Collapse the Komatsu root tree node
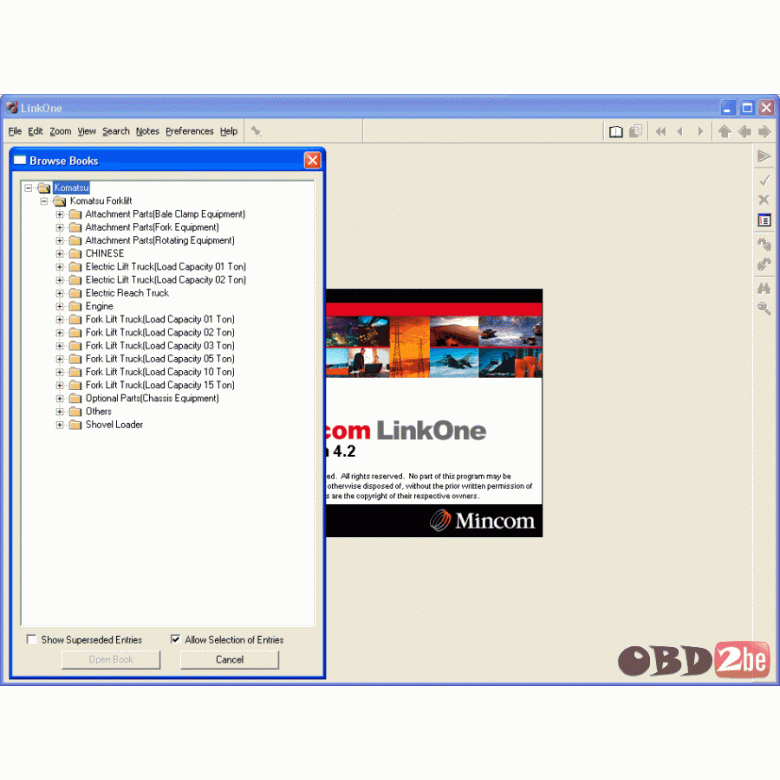This screenshot has height=780, width=780. pos(28,188)
